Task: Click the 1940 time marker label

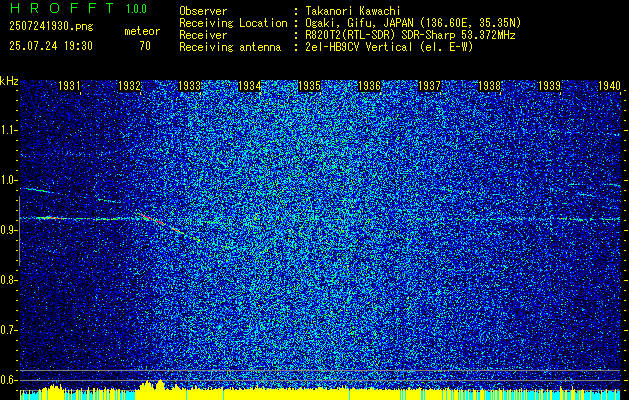Action: (609, 85)
